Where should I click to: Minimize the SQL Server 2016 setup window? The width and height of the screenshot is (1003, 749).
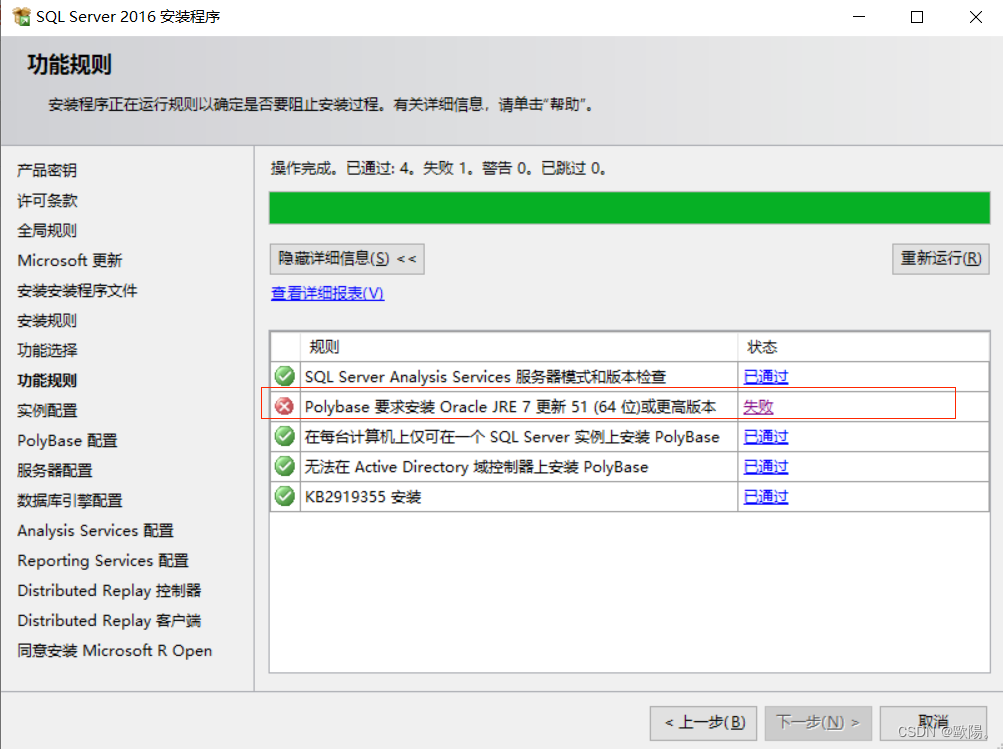859,17
